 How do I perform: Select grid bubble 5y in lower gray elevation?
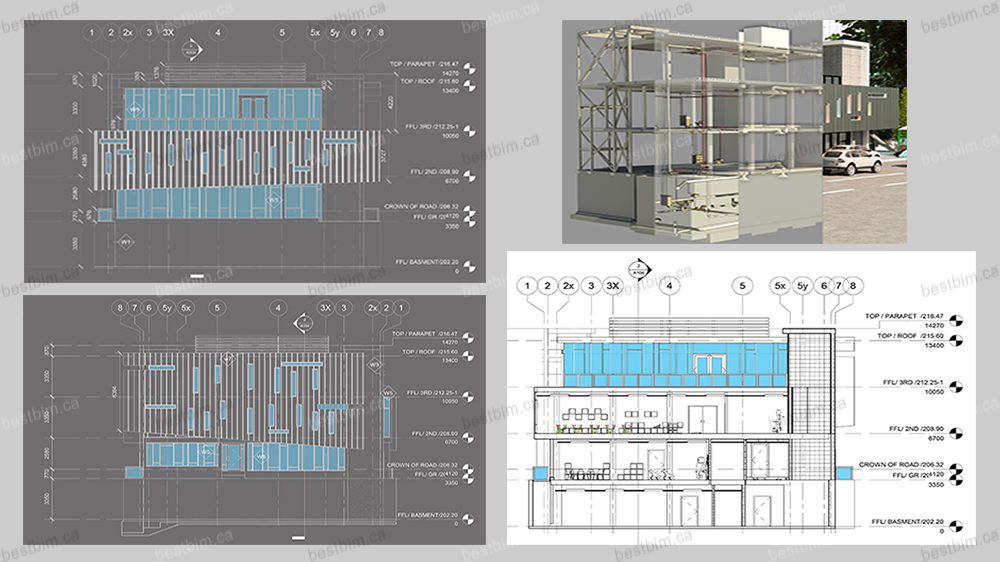click(166, 307)
